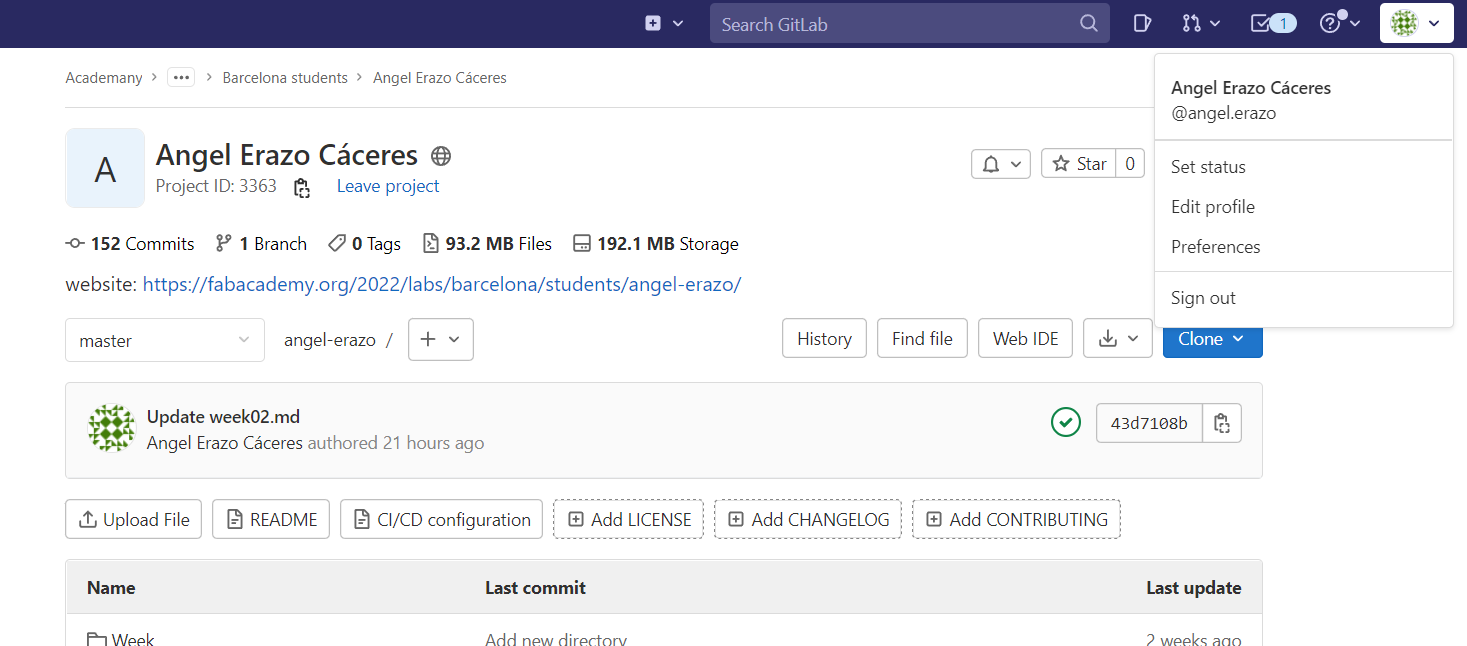The image size is (1467, 646).
Task: Launch the Web IDE
Action: point(1026,339)
